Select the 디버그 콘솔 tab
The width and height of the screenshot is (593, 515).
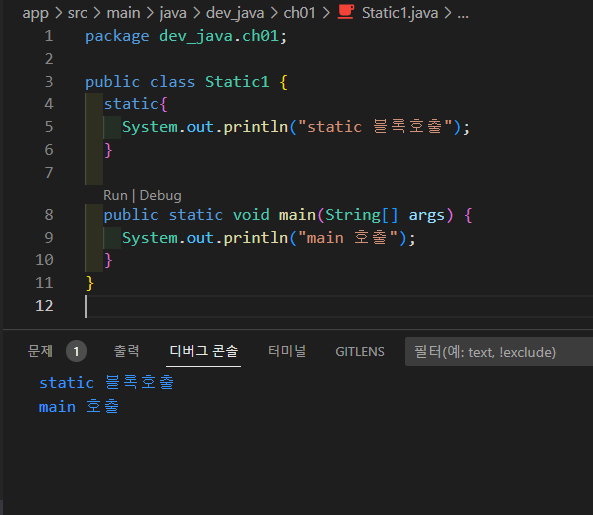point(203,351)
